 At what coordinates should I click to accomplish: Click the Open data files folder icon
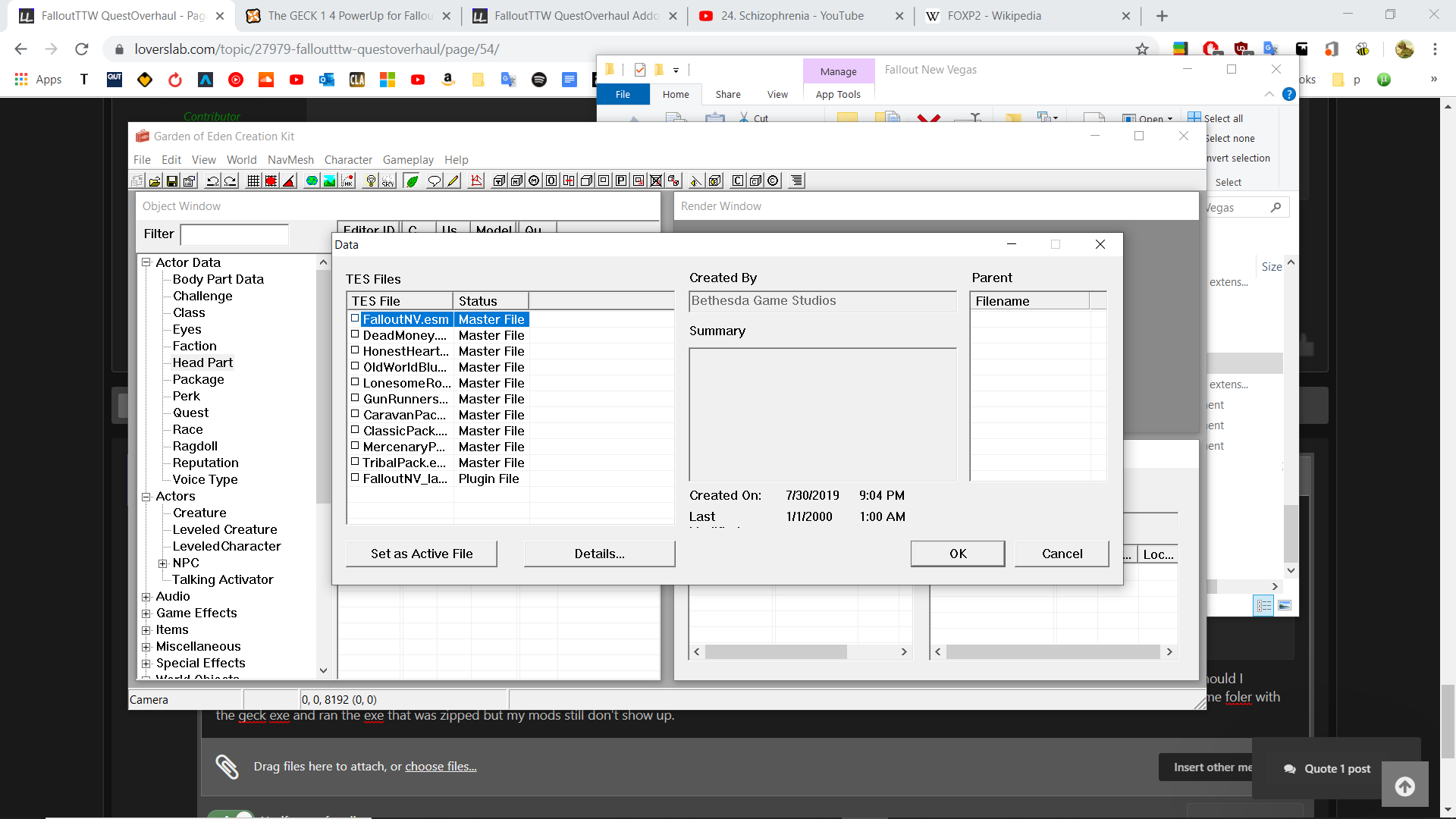click(x=155, y=180)
